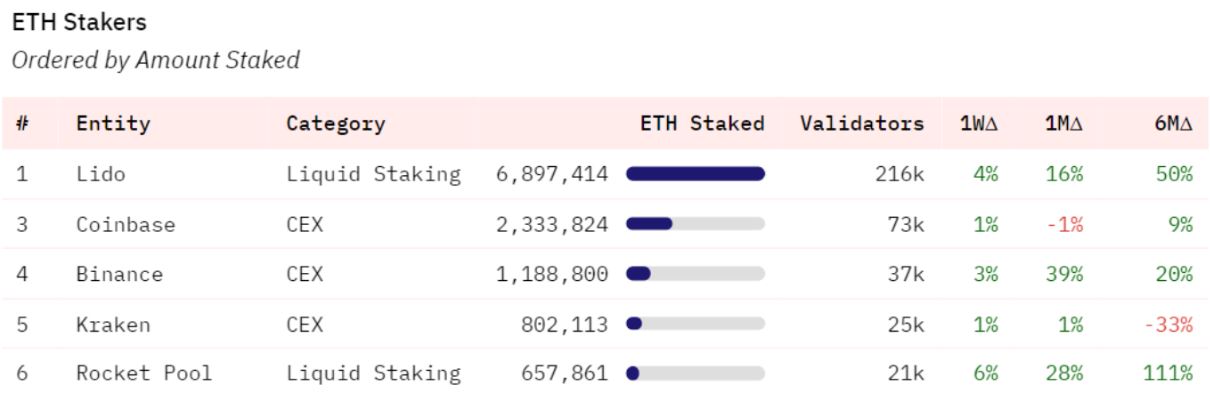The height and width of the screenshot is (393, 1210).
Task: Click the # rank column header
Action: [x=21, y=124]
